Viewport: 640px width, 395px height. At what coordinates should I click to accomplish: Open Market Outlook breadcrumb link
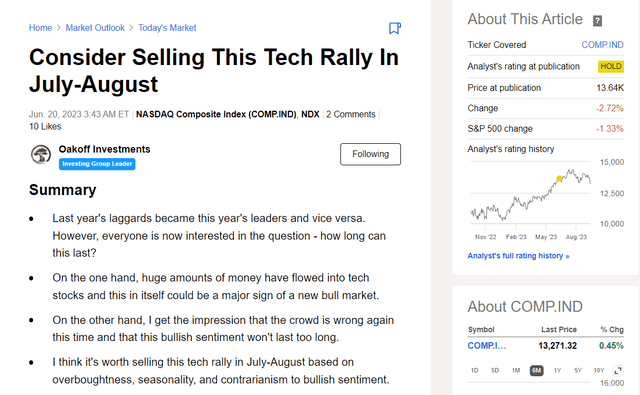[x=95, y=28]
